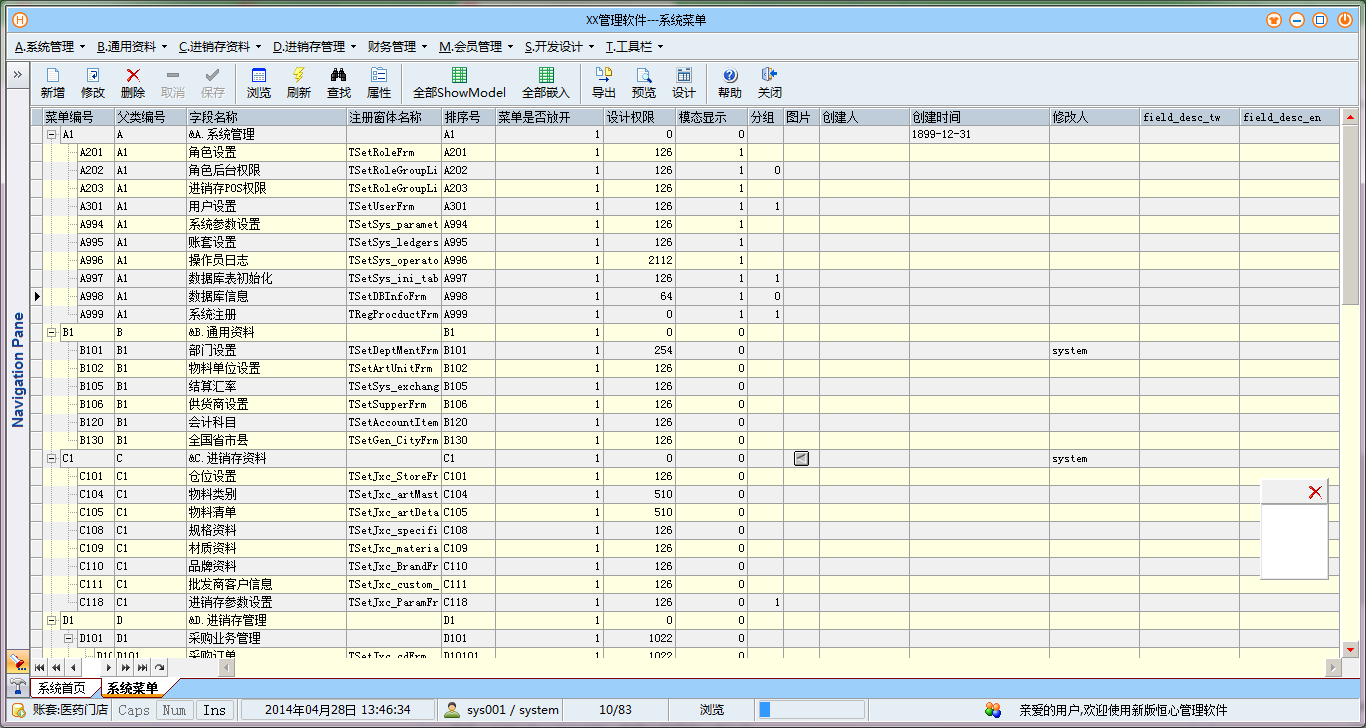Collapse the D1 进销存管理 tree node
The height and width of the screenshot is (728, 1366).
[x=51, y=620]
